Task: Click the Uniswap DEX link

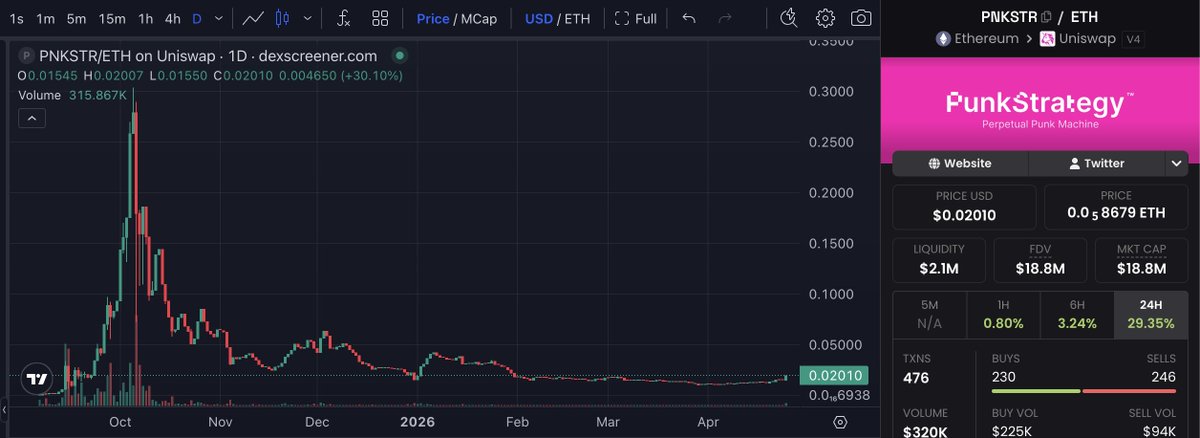Action: [x=1076, y=39]
